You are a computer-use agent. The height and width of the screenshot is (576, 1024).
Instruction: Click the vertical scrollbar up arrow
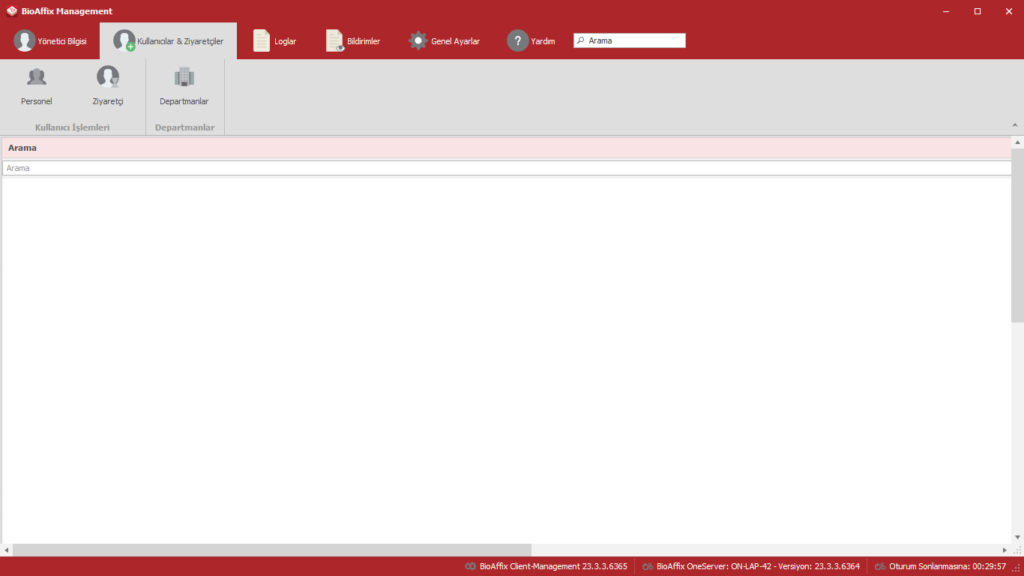coord(1017,142)
